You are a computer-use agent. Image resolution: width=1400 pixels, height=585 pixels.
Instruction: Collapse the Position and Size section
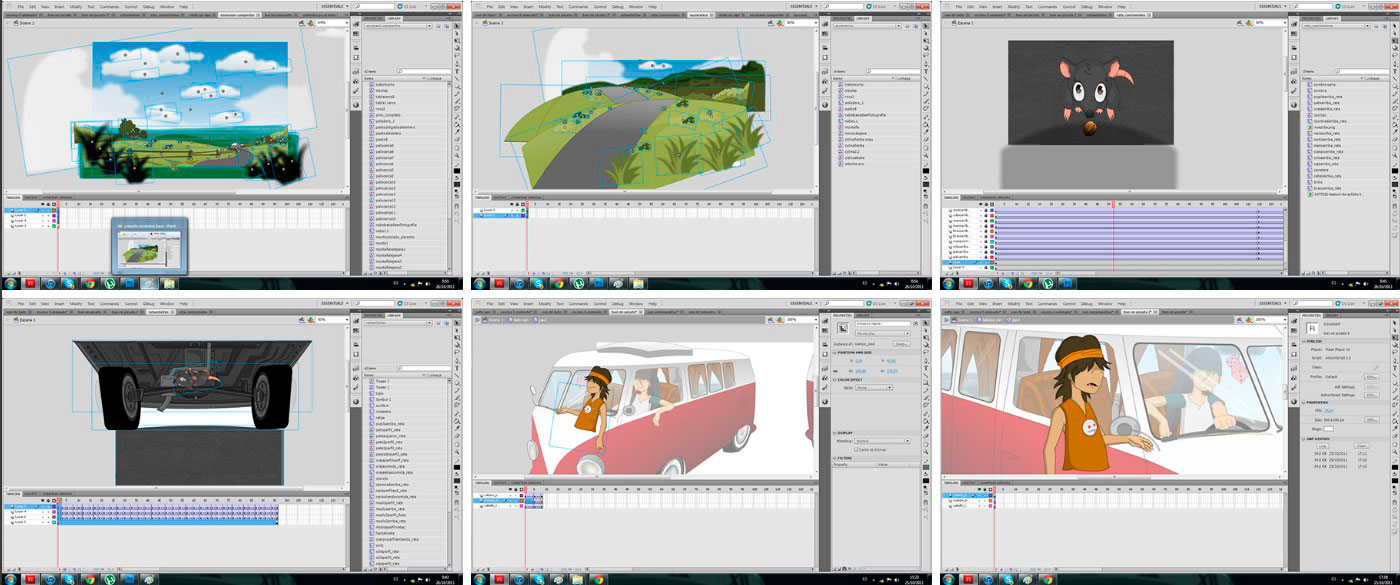coord(833,352)
